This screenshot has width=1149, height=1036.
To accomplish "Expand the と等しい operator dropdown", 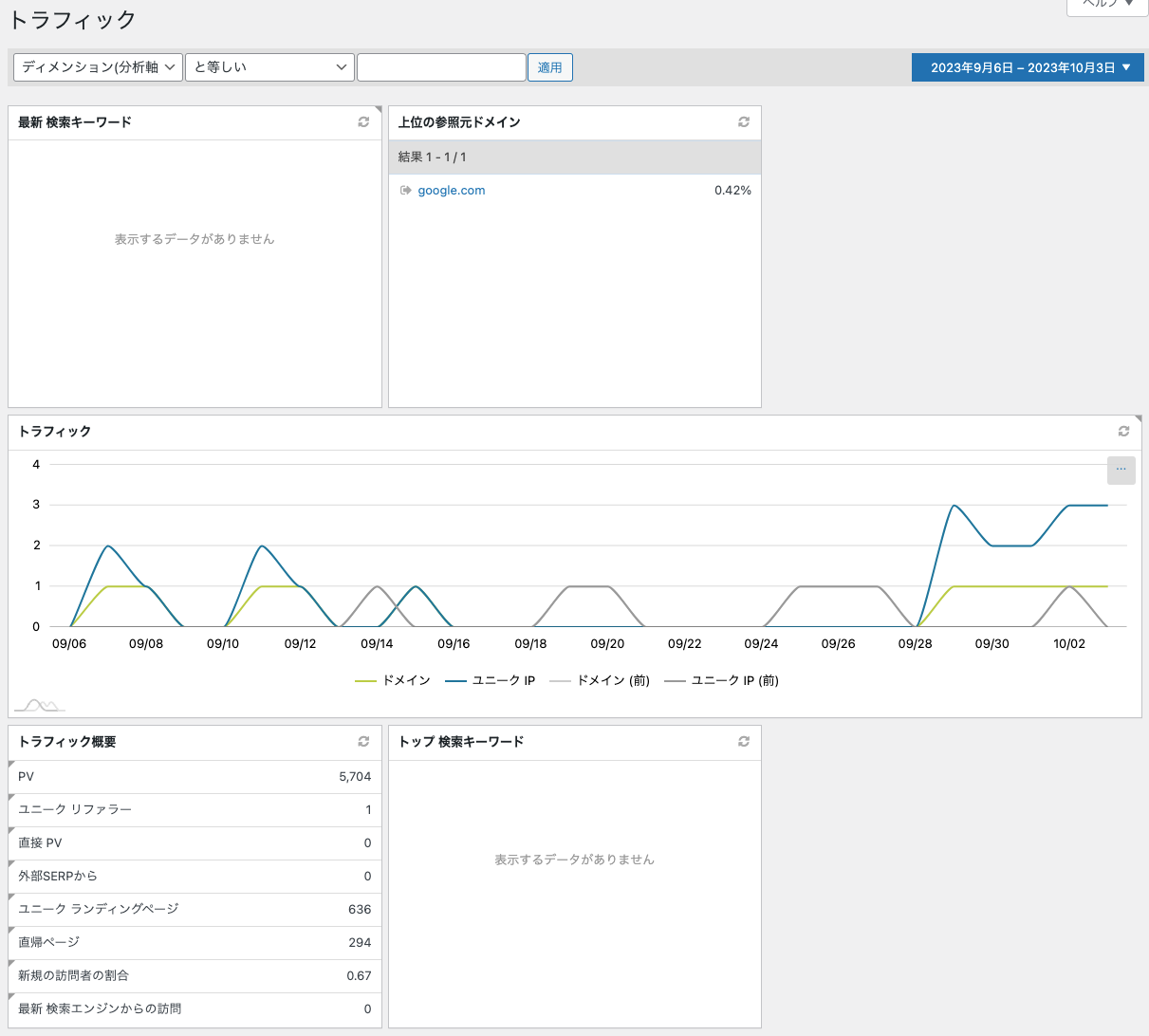I will [x=269, y=67].
